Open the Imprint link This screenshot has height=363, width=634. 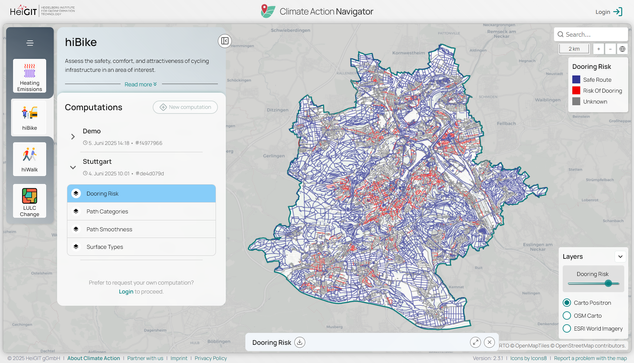pos(179,358)
